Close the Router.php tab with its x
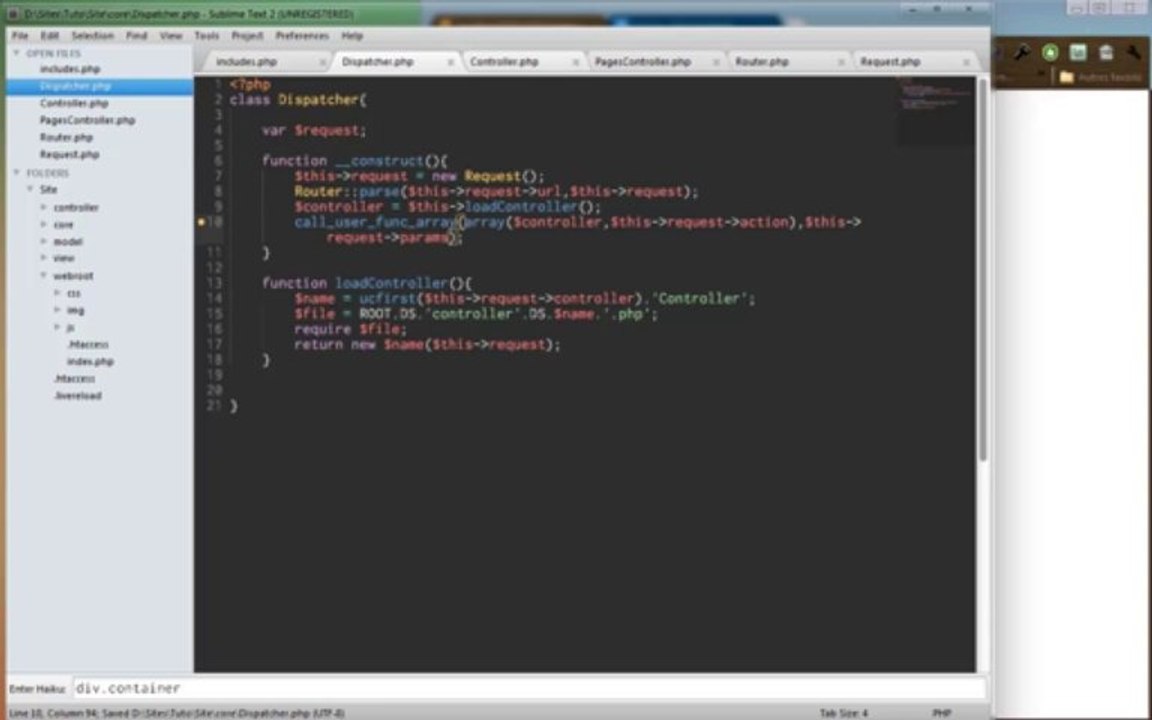Image resolution: width=1152 pixels, height=720 pixels. (841, 63)
